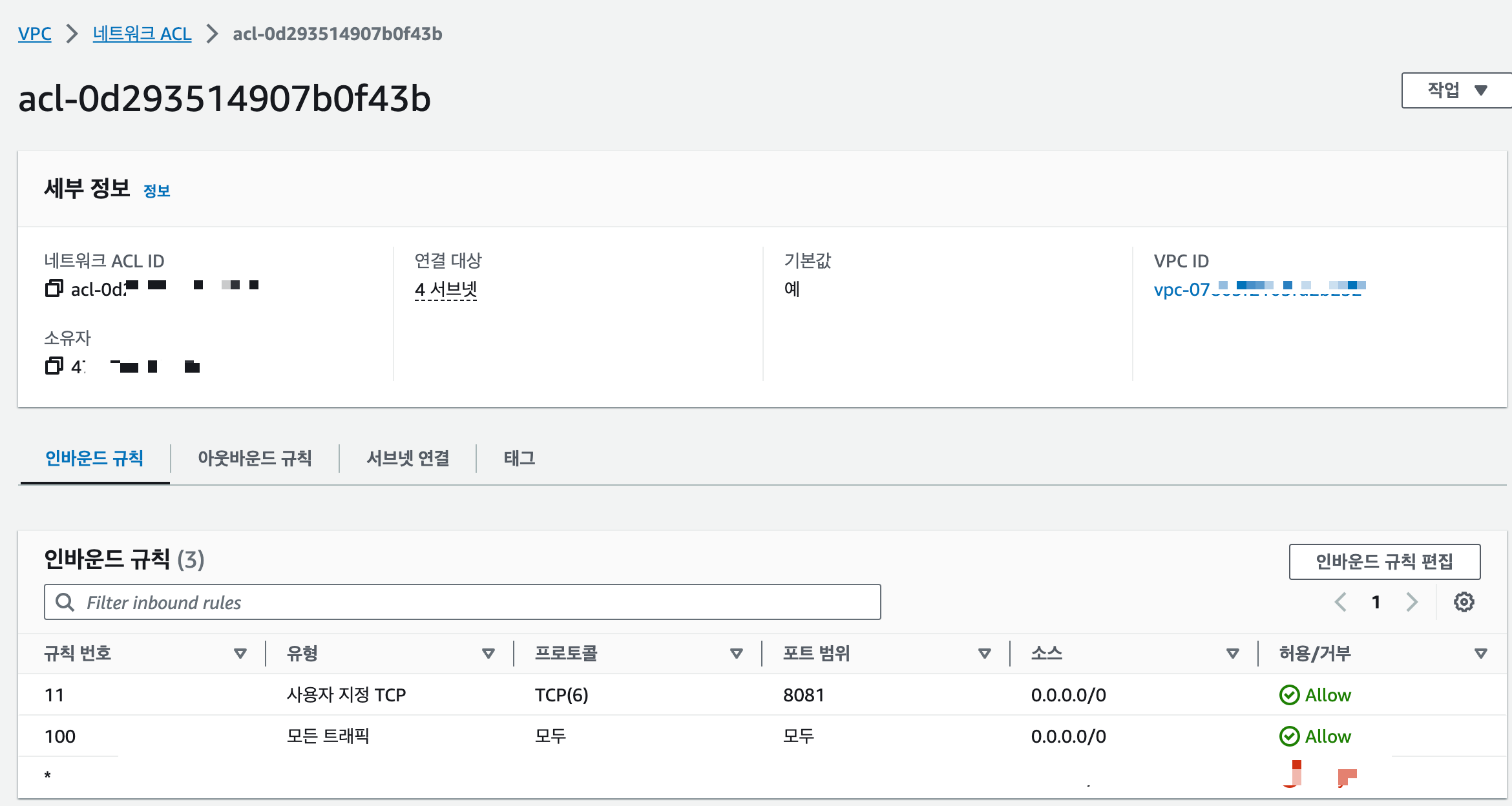Click the 4 서브넷 link

tap(445, 289)
